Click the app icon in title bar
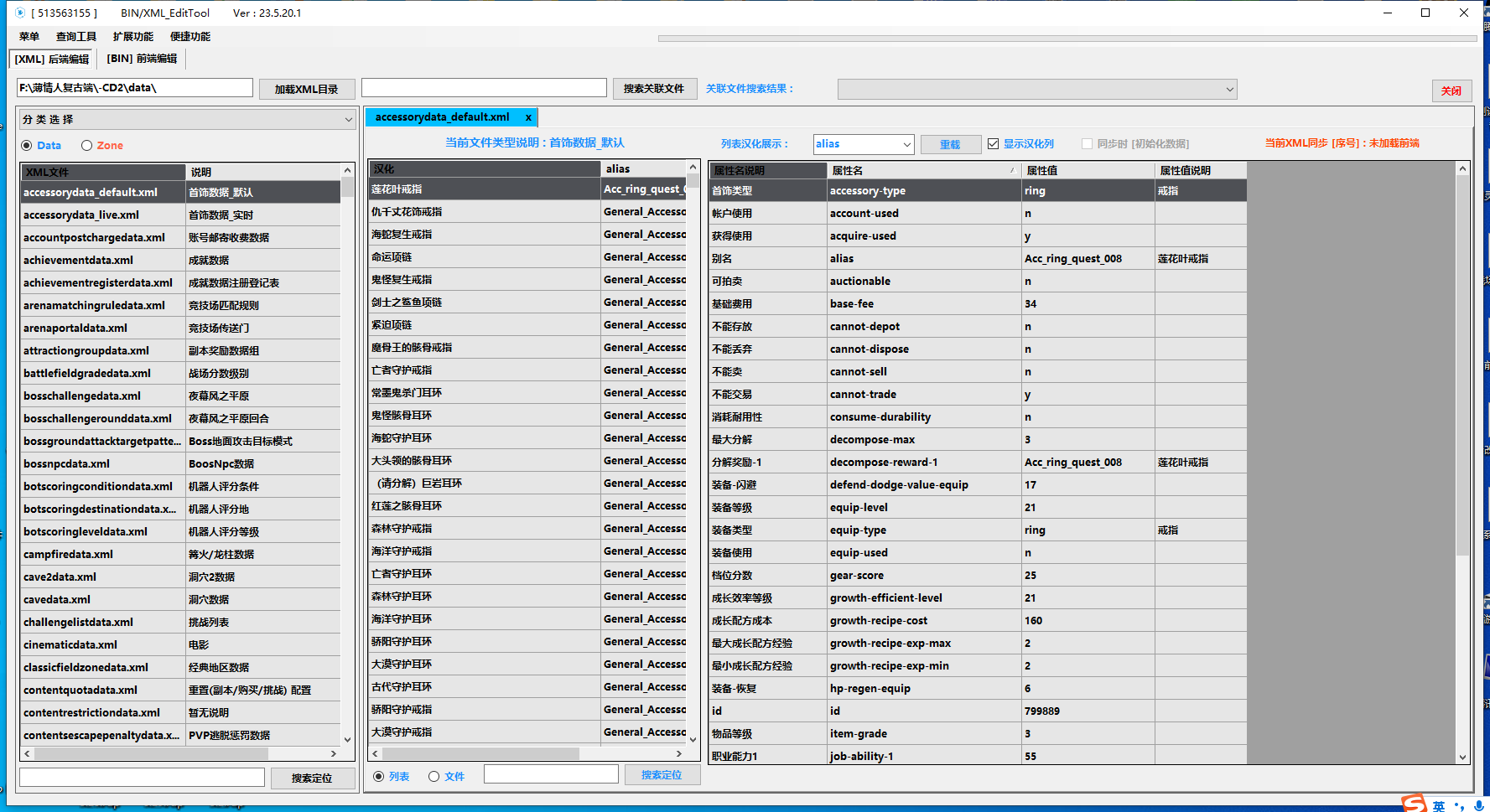Viewport: 1490px width, 812px height. [20, 13]
